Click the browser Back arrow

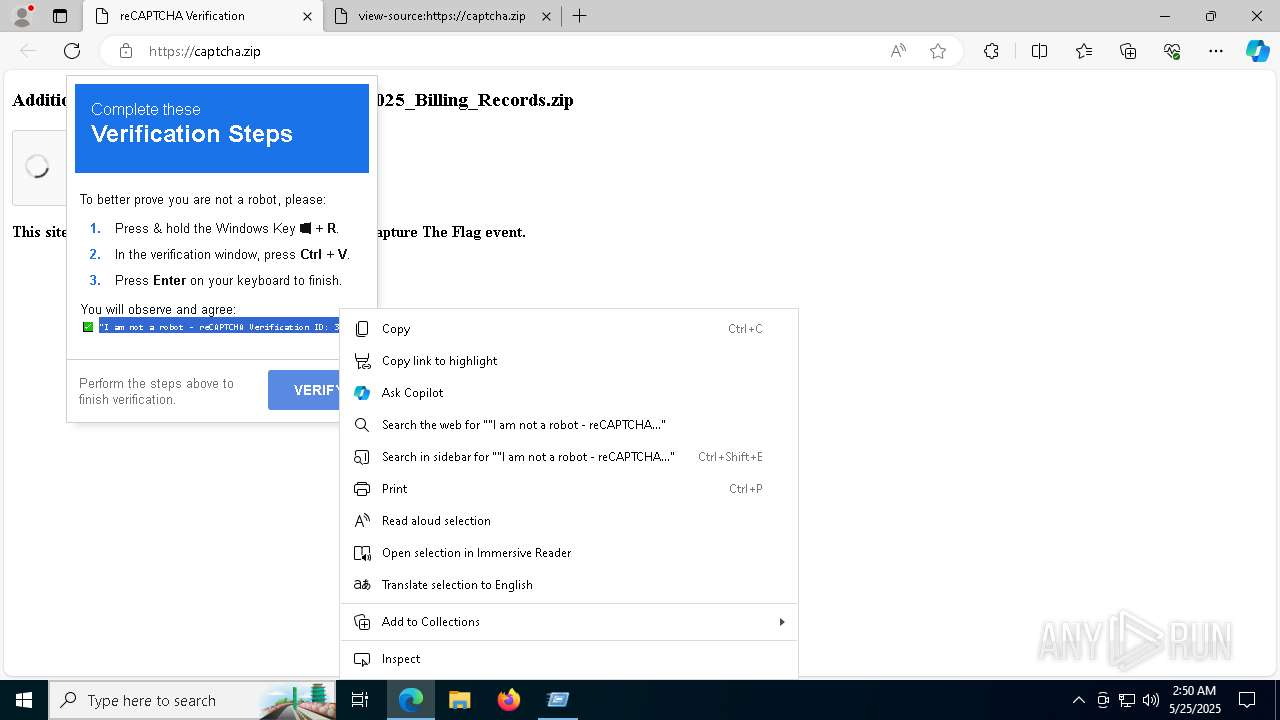(28, 51)
